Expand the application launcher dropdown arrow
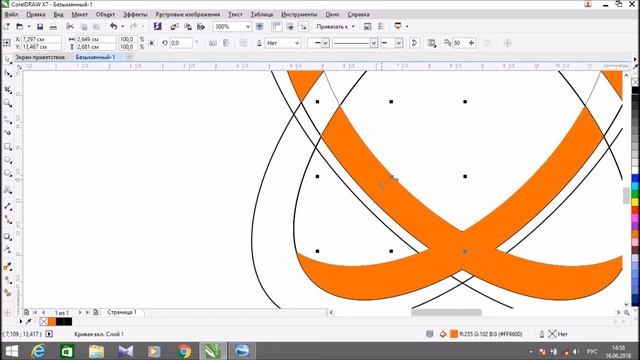640x360 pixels. pos(407,27)
